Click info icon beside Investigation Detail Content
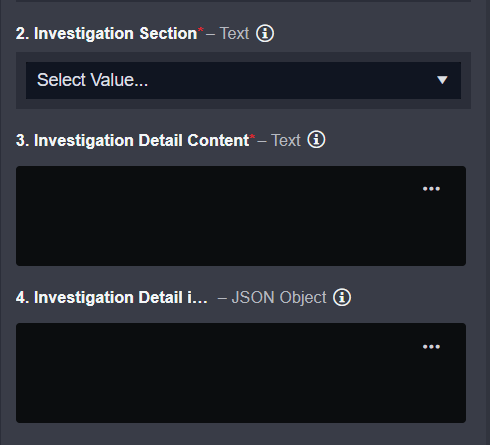The width and height of the screenshot is (490, 445). pyautogui.click(x=316, y=140)
